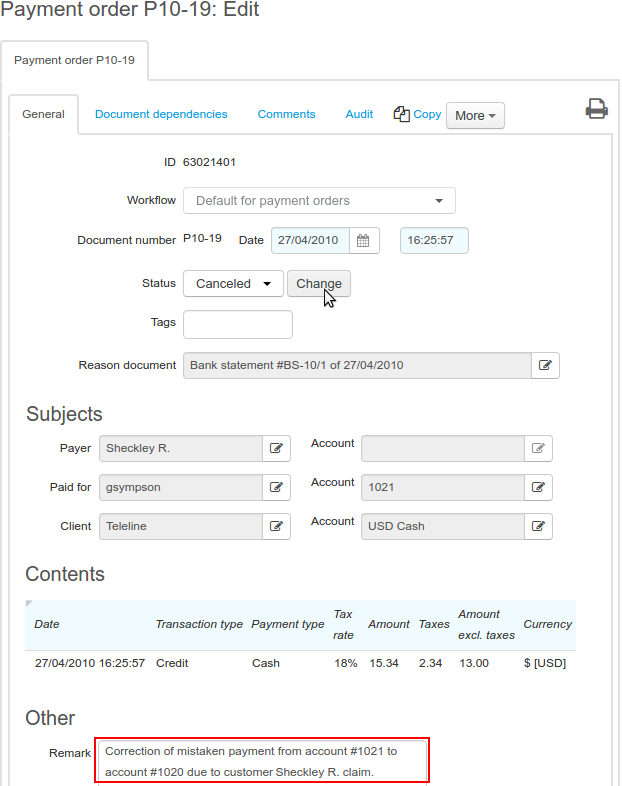The height and width of the screenshot is (786, 622).
Task: Click the Credit transaction type cell
Action: 172,664
